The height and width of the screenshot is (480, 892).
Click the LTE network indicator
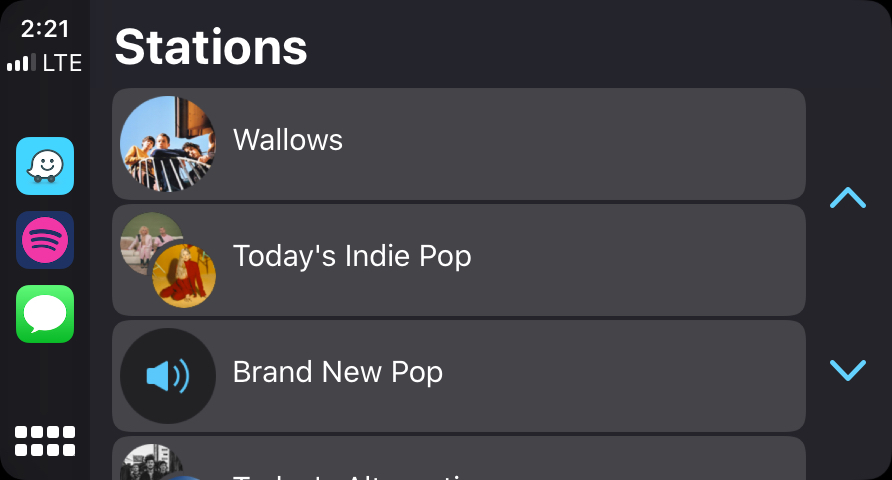[62, 64]
